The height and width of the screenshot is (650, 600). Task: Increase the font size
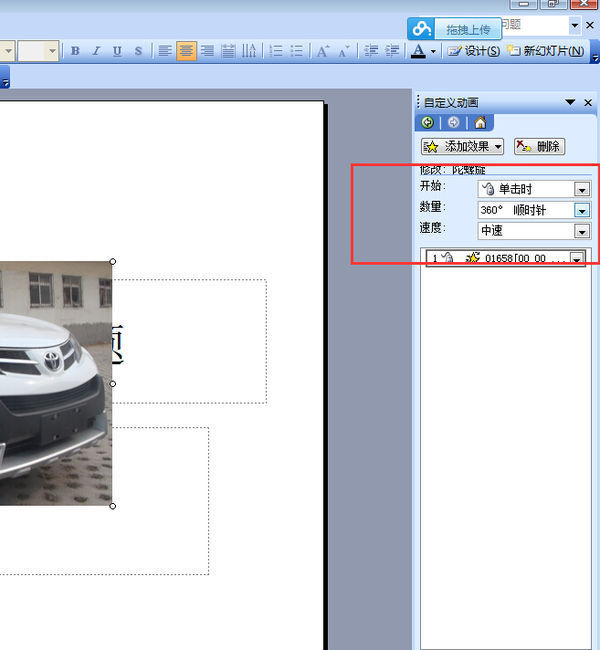[x=323, y=51]
